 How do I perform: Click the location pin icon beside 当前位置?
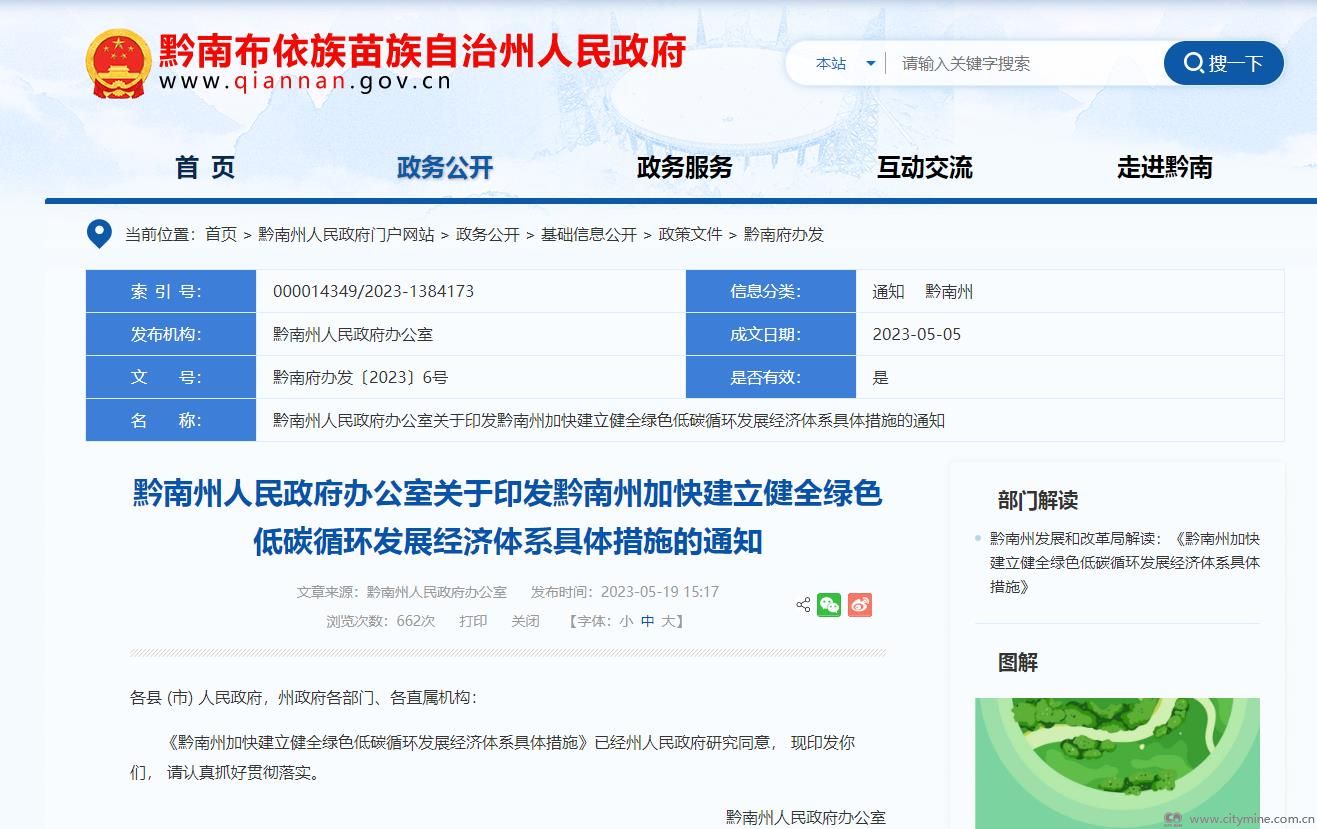click(99, 234)
